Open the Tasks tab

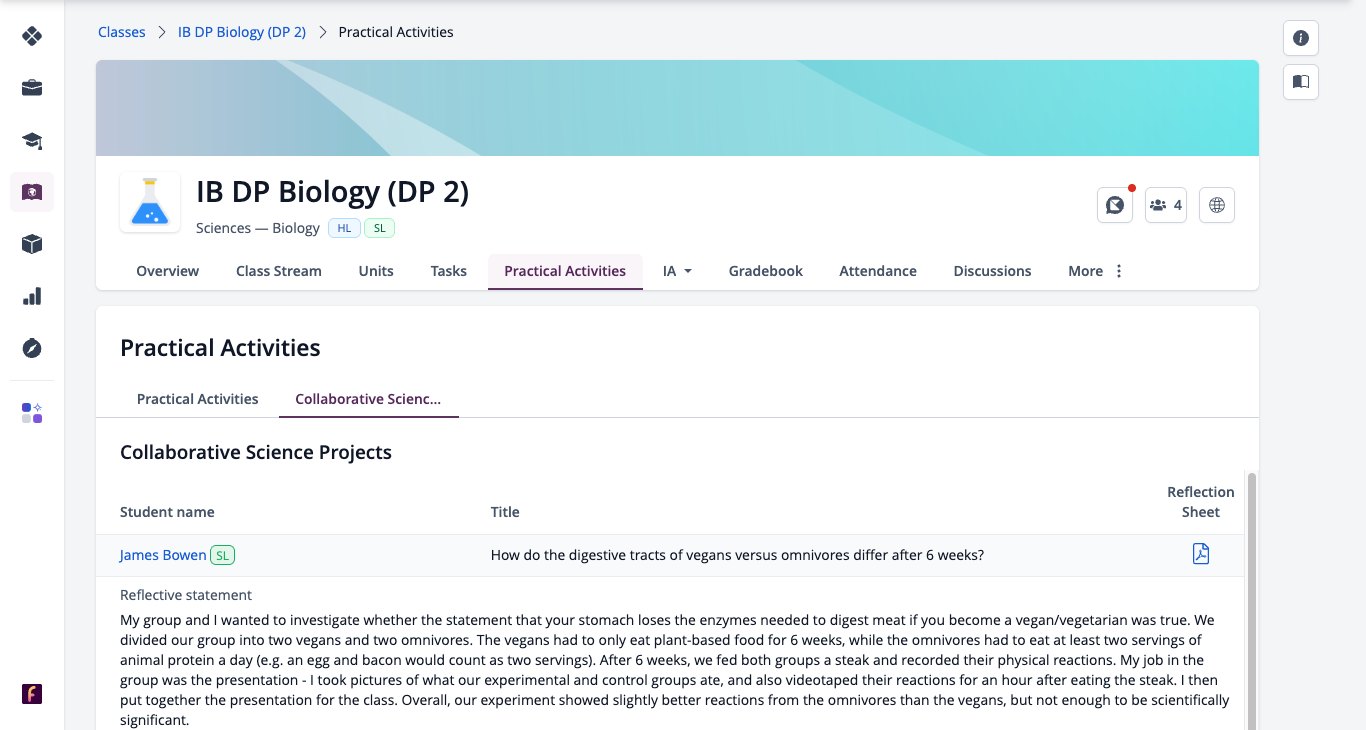(449, 271)
